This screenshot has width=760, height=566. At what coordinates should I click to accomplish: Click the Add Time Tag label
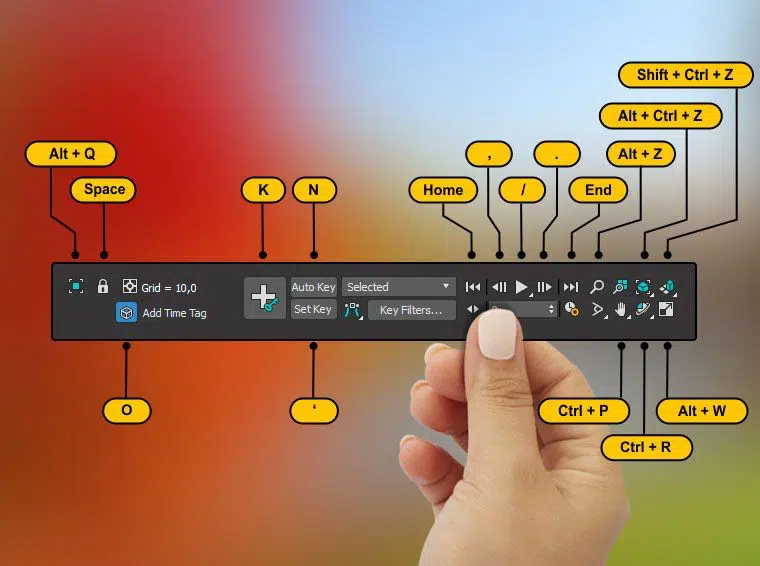tap(174, 313)
